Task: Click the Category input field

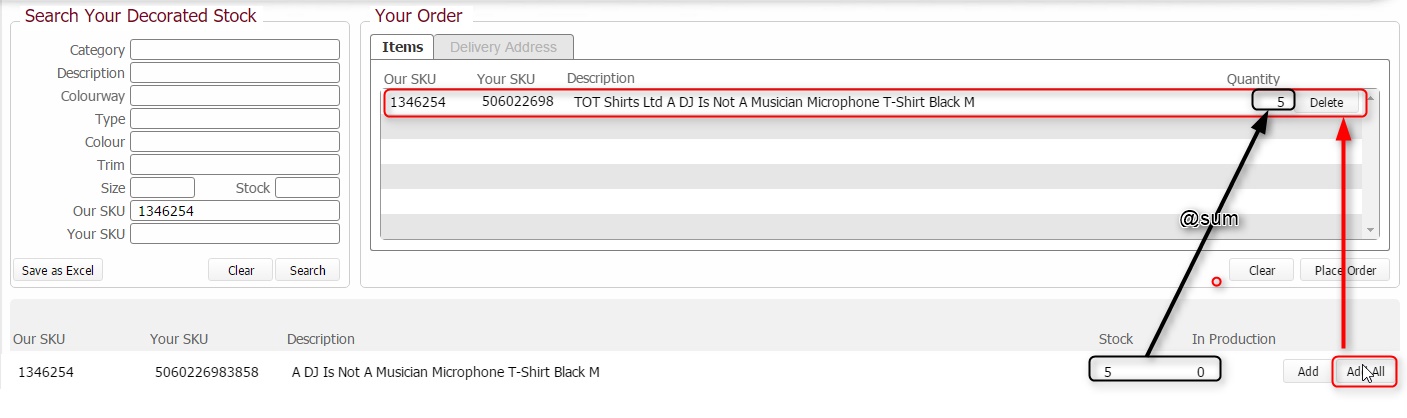Action: click(x=235, y=50)
